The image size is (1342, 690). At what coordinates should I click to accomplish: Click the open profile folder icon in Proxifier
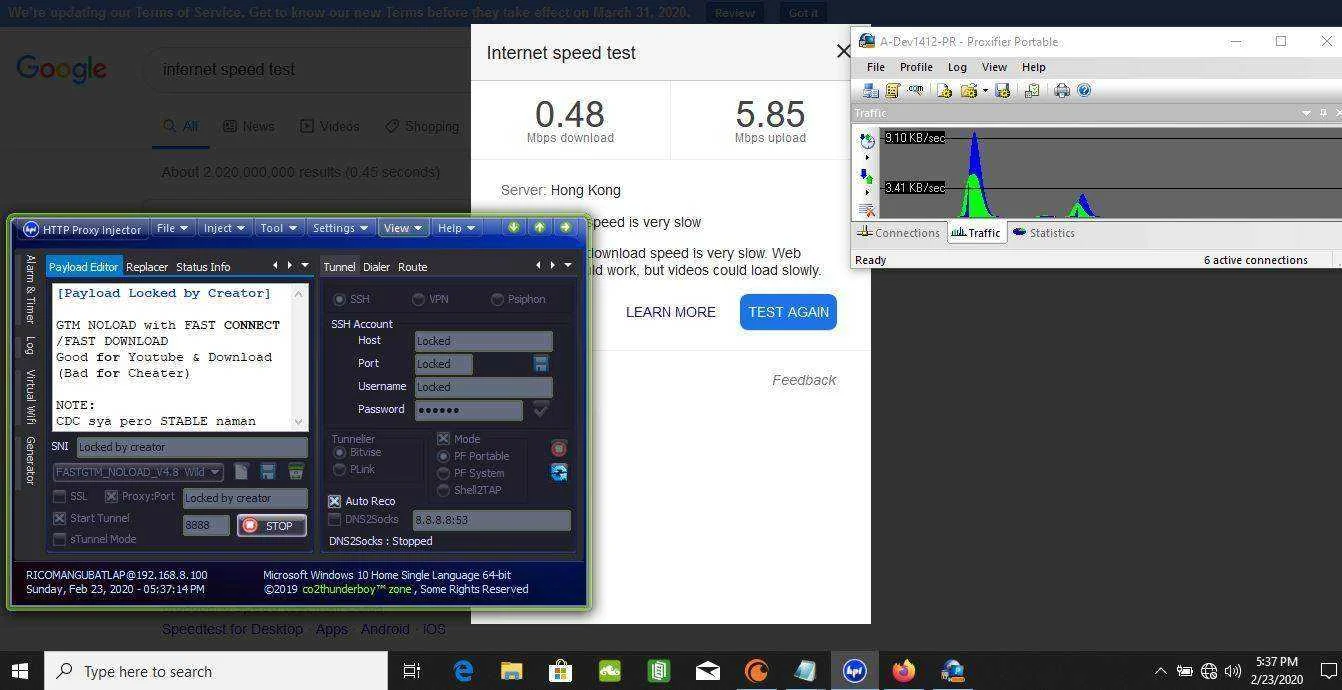pos(968,90)
